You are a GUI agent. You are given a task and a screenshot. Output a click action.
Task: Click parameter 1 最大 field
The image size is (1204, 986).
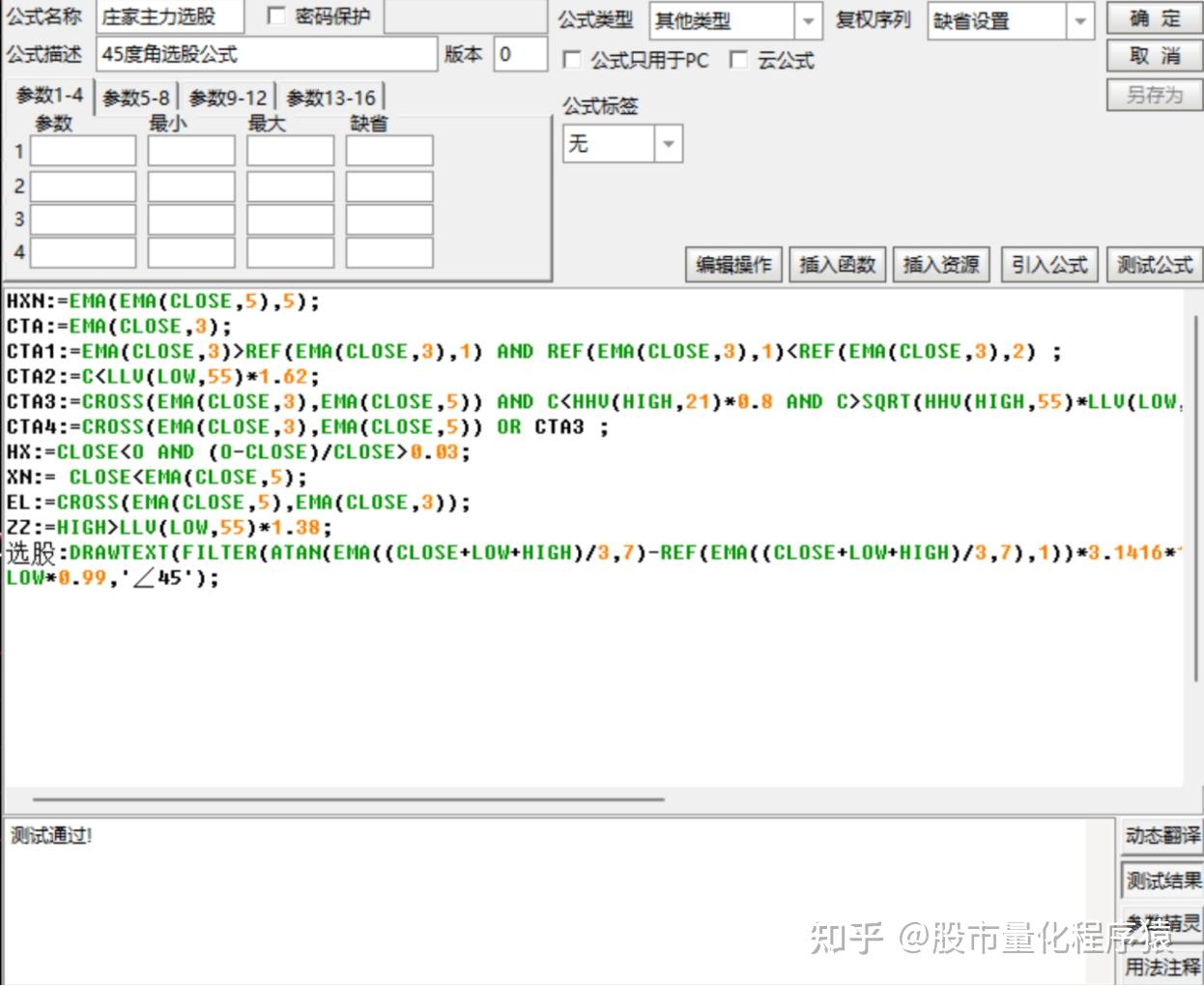(x=290, y=151)
